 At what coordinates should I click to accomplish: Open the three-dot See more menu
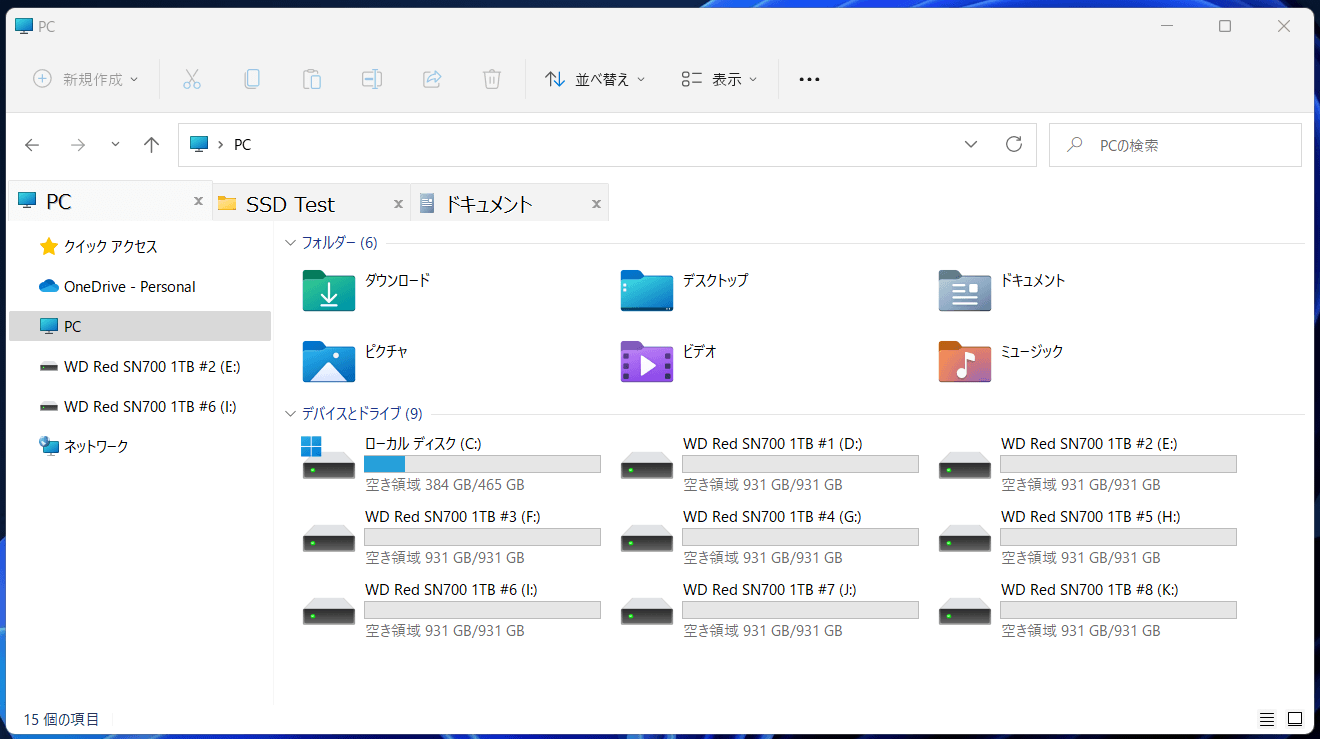809,79
